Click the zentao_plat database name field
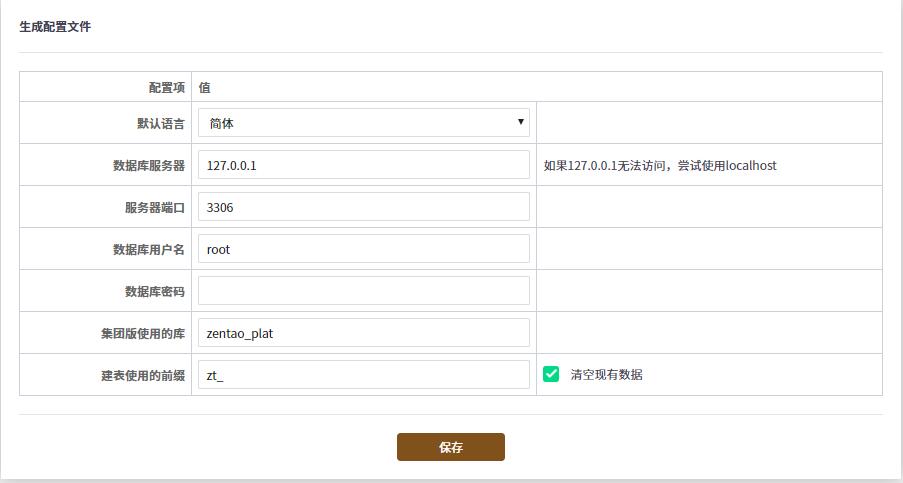Image resolution: width=903 pixels, height=483 pixels. (x=364, y=333)
